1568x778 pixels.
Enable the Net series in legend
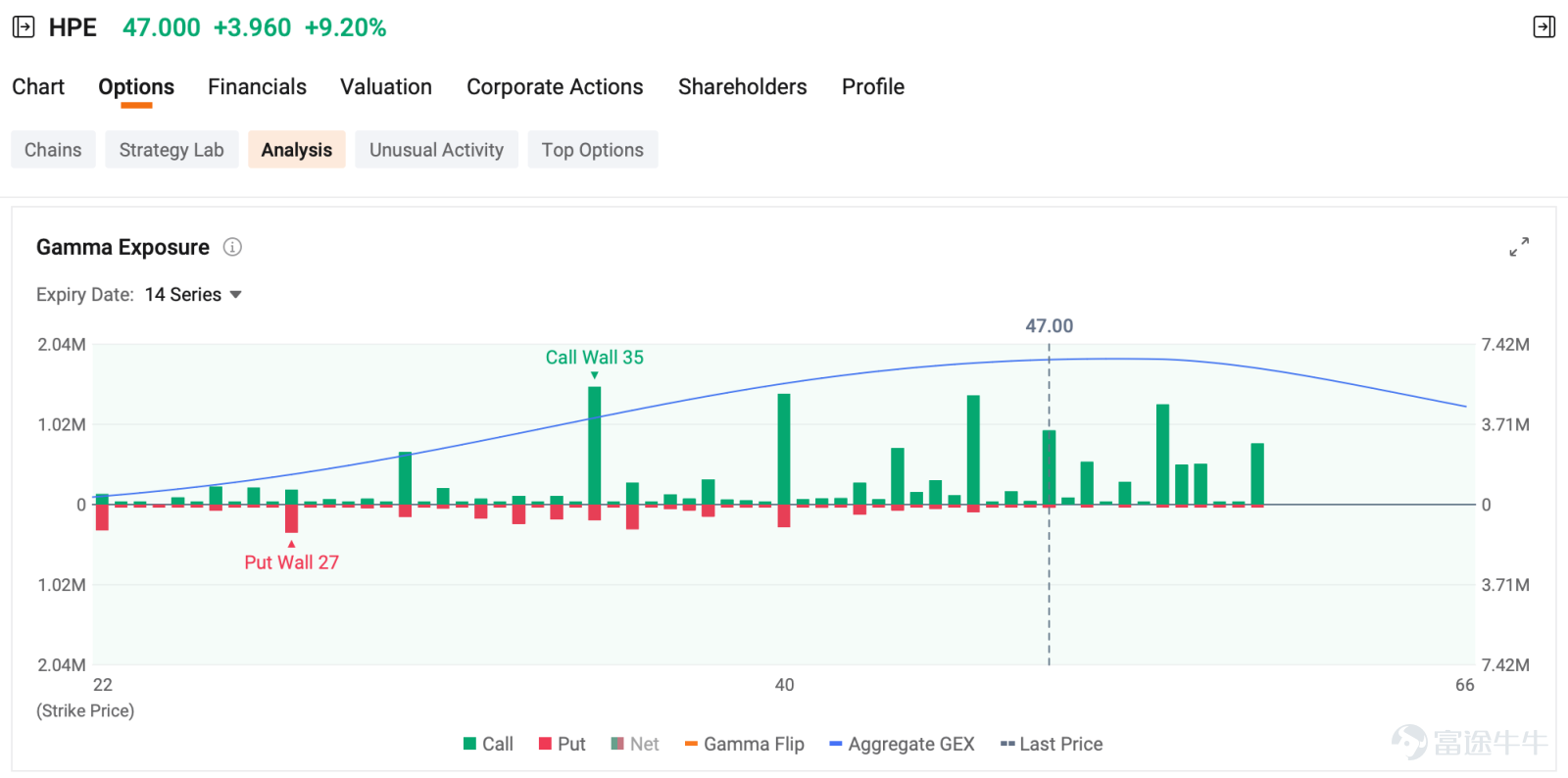pos(635,744)
